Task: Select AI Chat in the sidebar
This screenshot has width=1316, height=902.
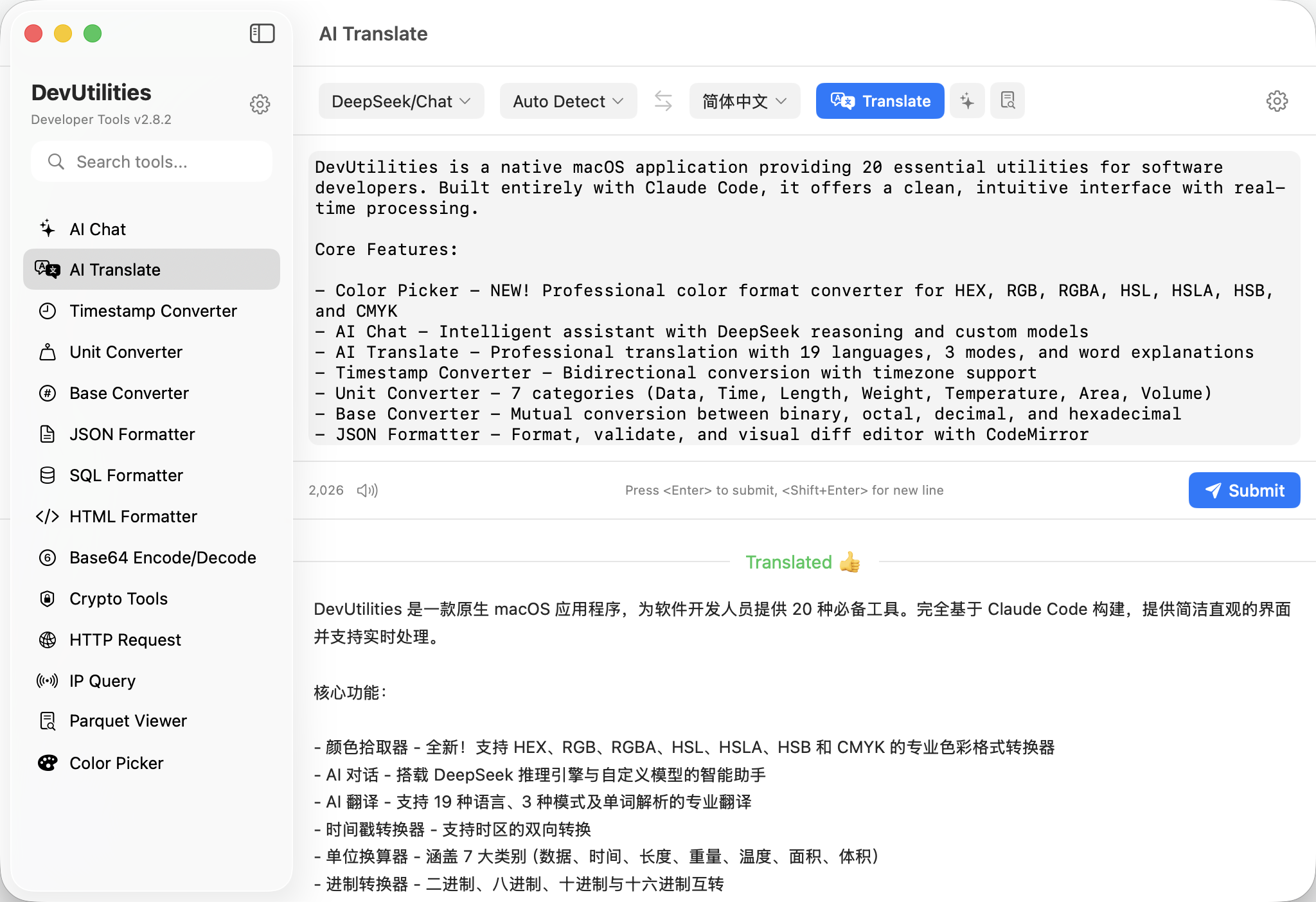Action: point(98,229)
